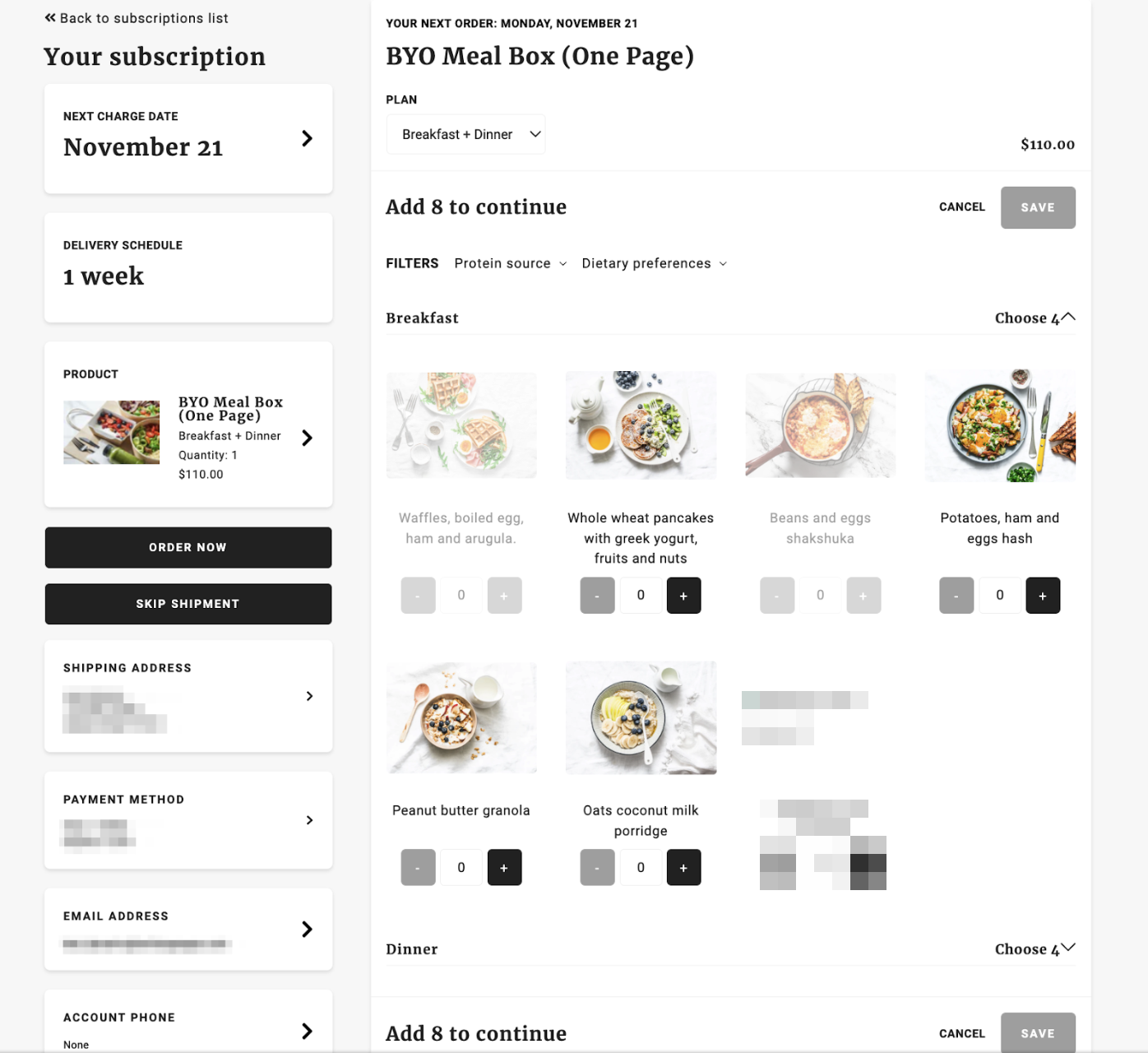Image resolution: width=1148 pixels, height=1053 pixels.
Task: Click Skip Shipment
Action: click(187, 603)
